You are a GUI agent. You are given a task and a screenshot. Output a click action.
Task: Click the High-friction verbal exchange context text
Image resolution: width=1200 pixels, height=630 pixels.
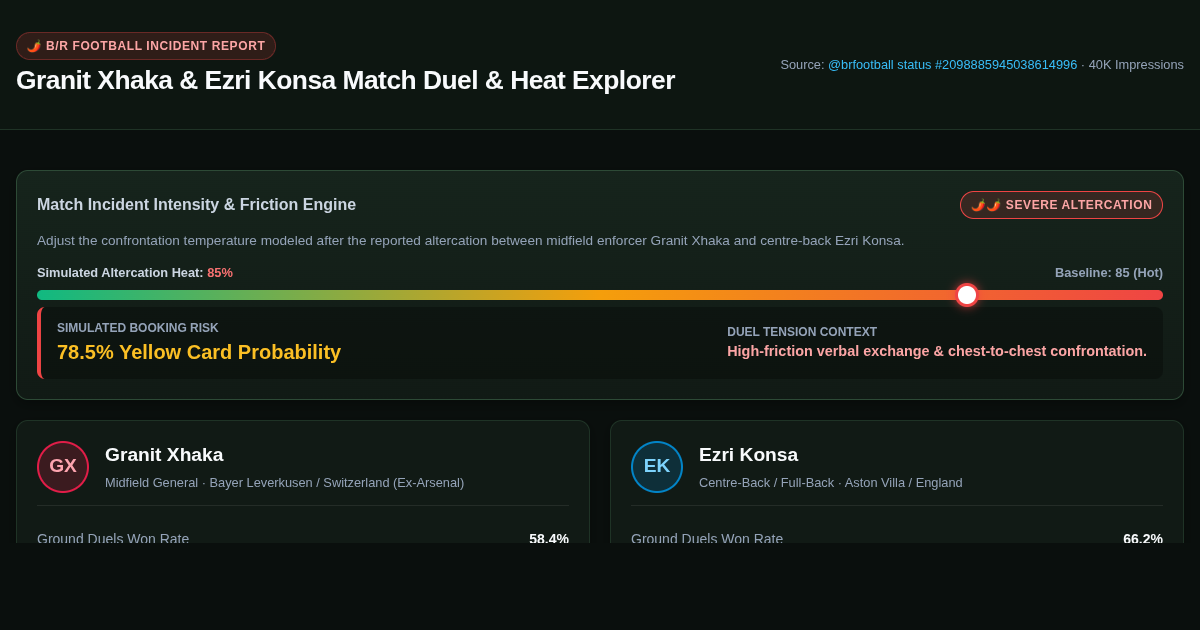(x=937, y=351)
